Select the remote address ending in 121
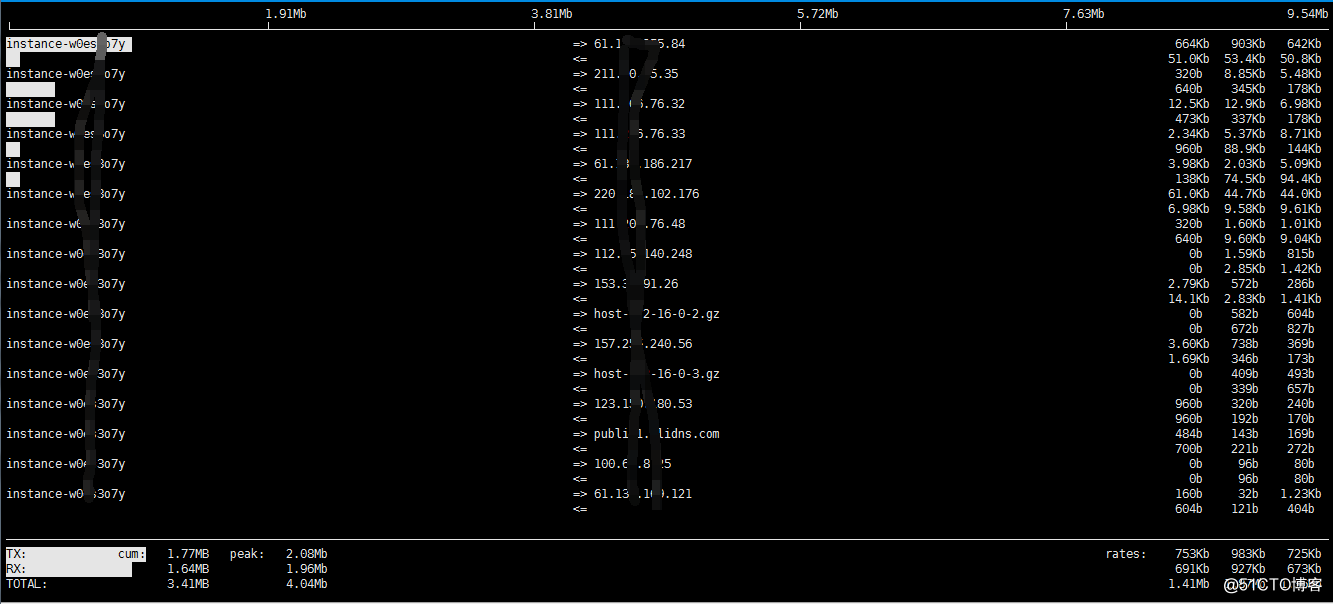 coord(643,494)
